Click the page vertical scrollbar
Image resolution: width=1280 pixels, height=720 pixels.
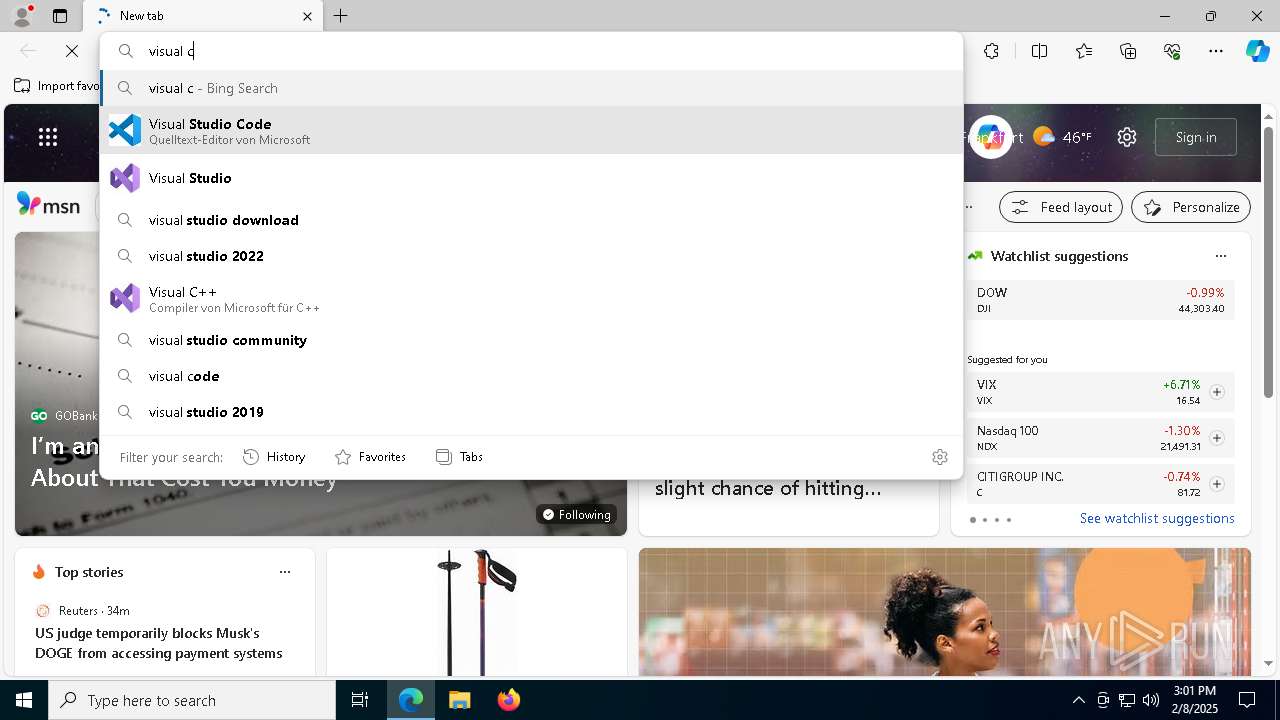(1268, 260)
